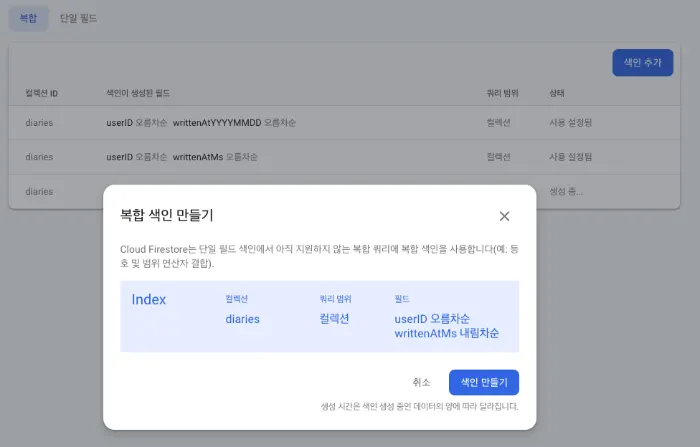Viewport: 700px width, 447px height.
Task: Click the 생성 중... status text
Action: (566, 192)
